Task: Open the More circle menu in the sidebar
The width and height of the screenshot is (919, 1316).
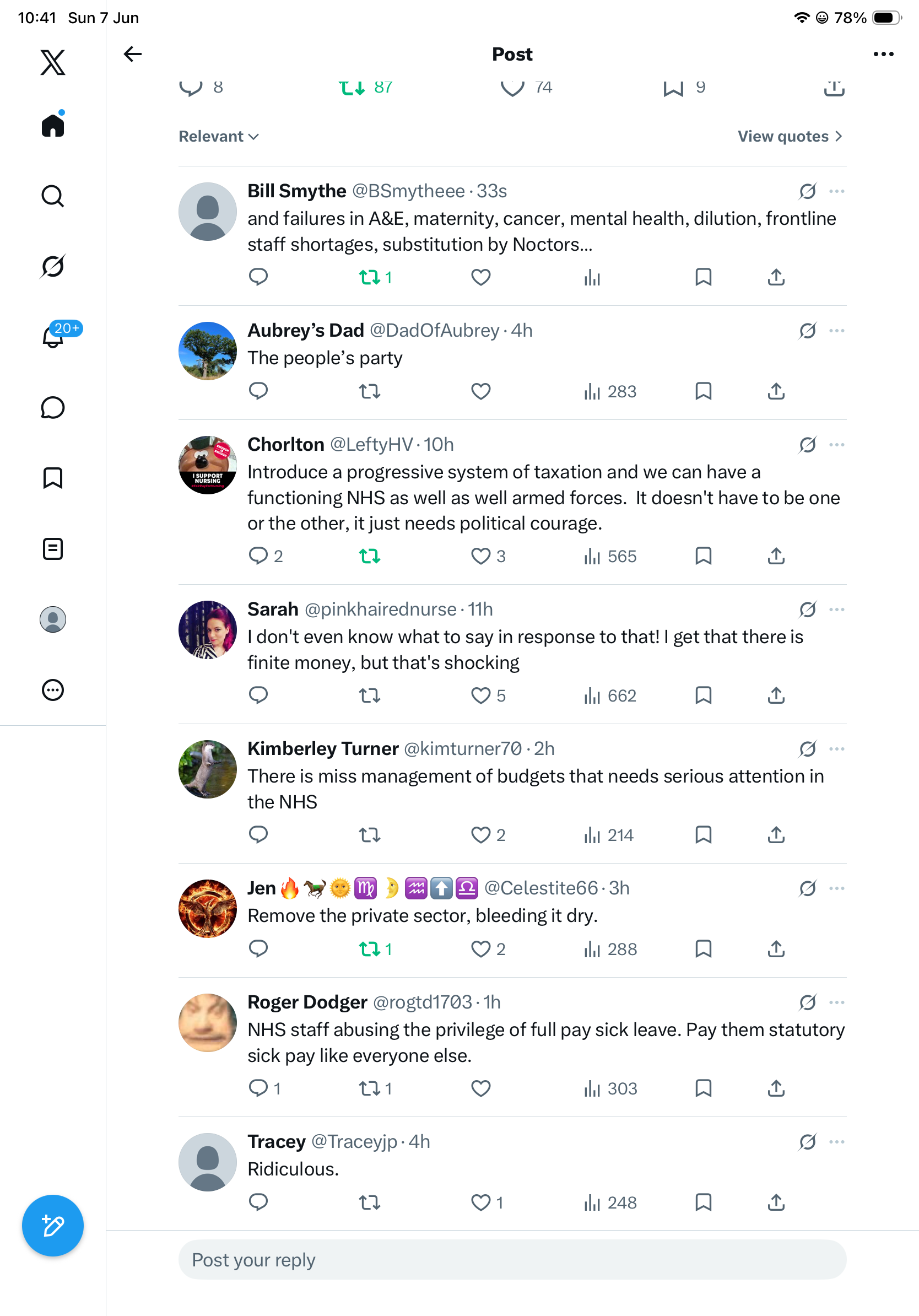Action: click(x=53, y=689)
